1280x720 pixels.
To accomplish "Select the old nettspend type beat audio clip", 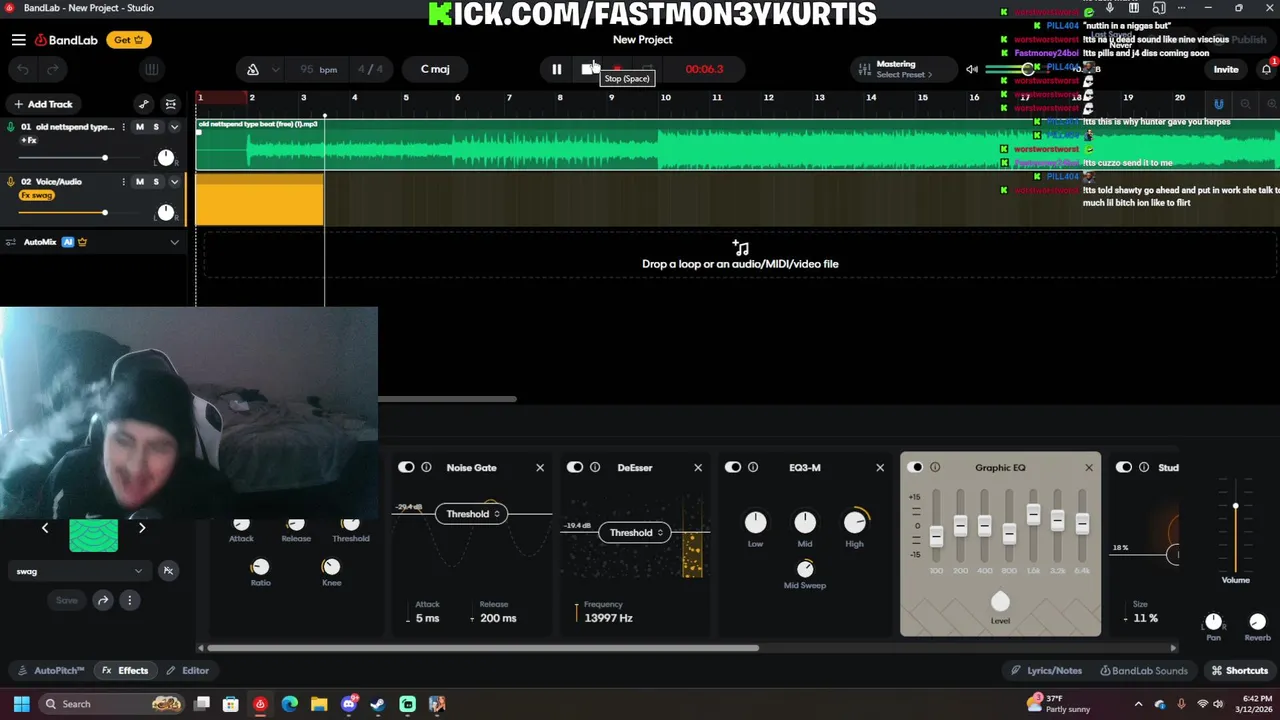I will tap(737, 145).
